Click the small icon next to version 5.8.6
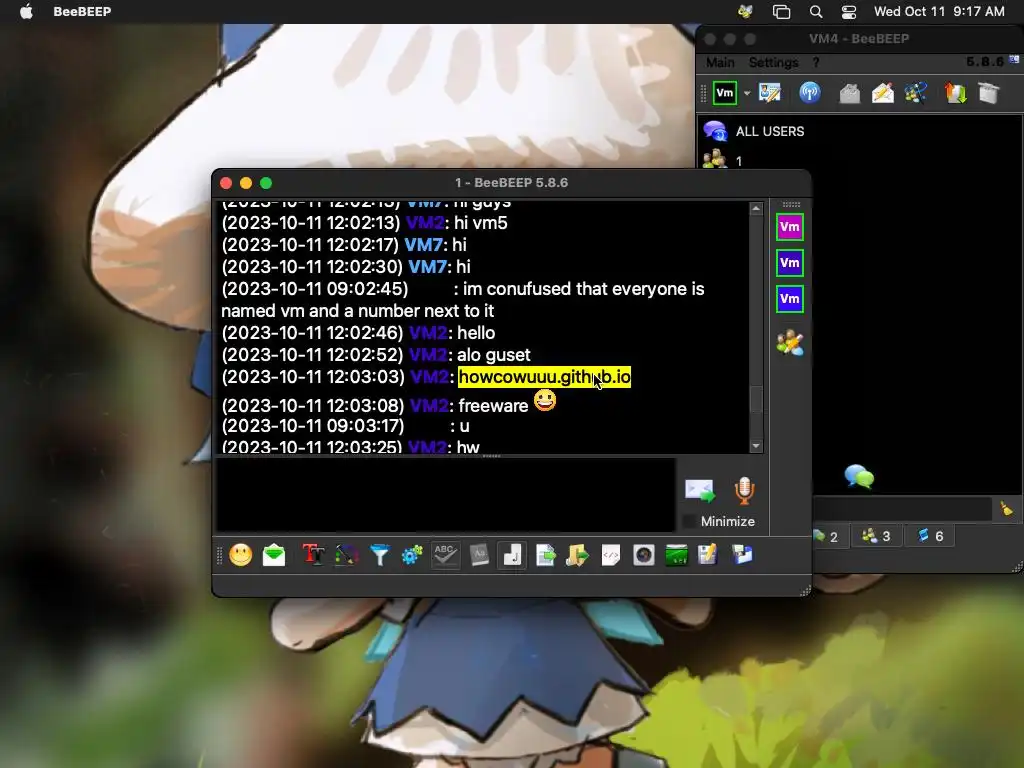 [1014, 59]
